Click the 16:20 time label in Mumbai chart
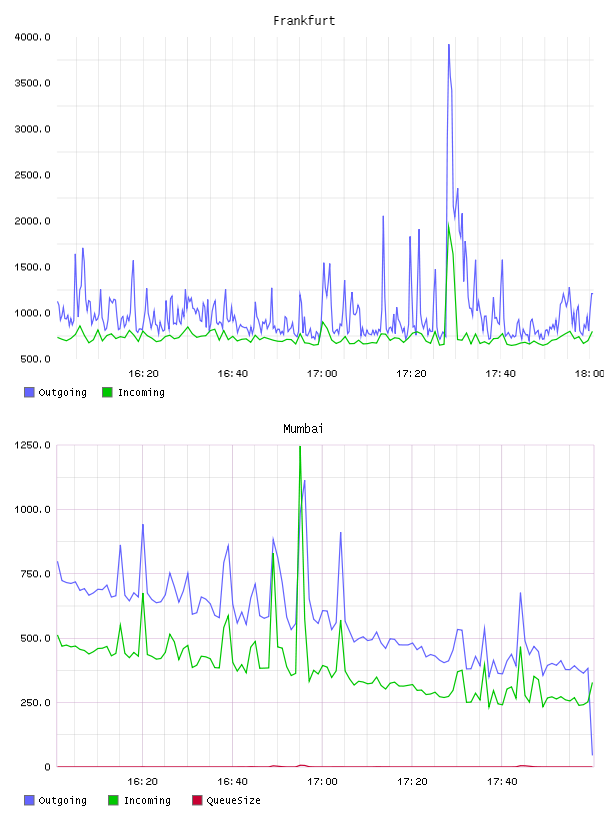608x816 pixels. click(x=143, y=782)
